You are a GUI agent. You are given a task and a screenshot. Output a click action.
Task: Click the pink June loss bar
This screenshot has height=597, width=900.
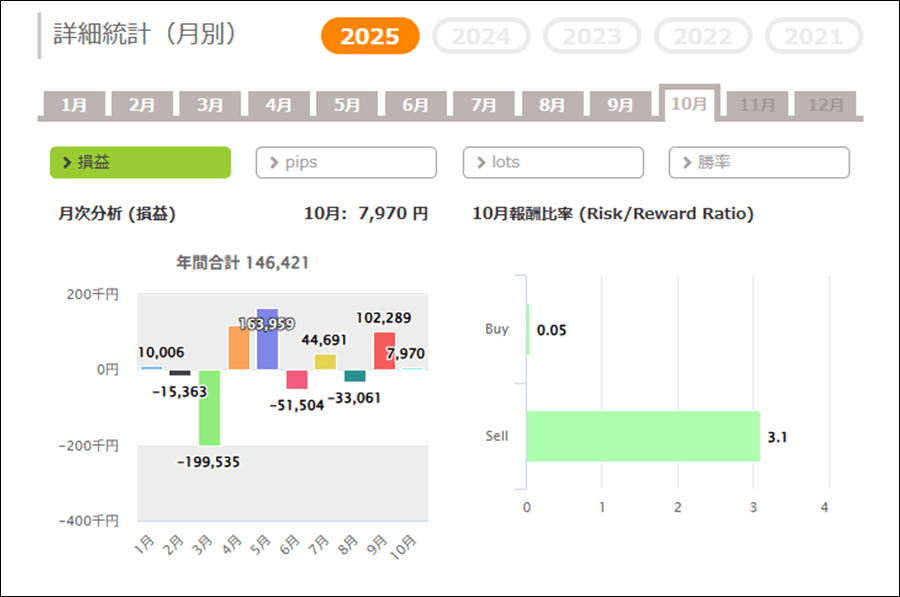297,379
